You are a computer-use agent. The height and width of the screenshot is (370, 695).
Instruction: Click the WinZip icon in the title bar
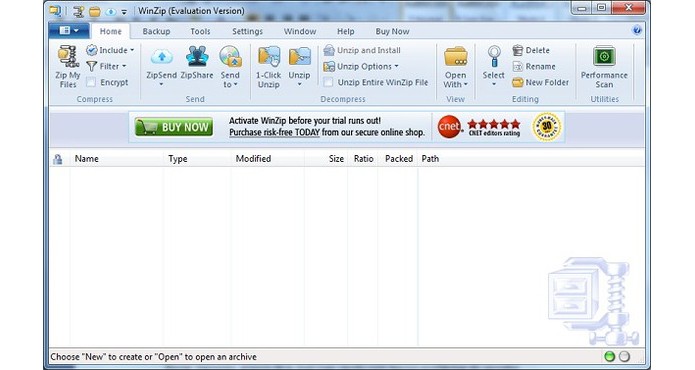click(55, 11)
